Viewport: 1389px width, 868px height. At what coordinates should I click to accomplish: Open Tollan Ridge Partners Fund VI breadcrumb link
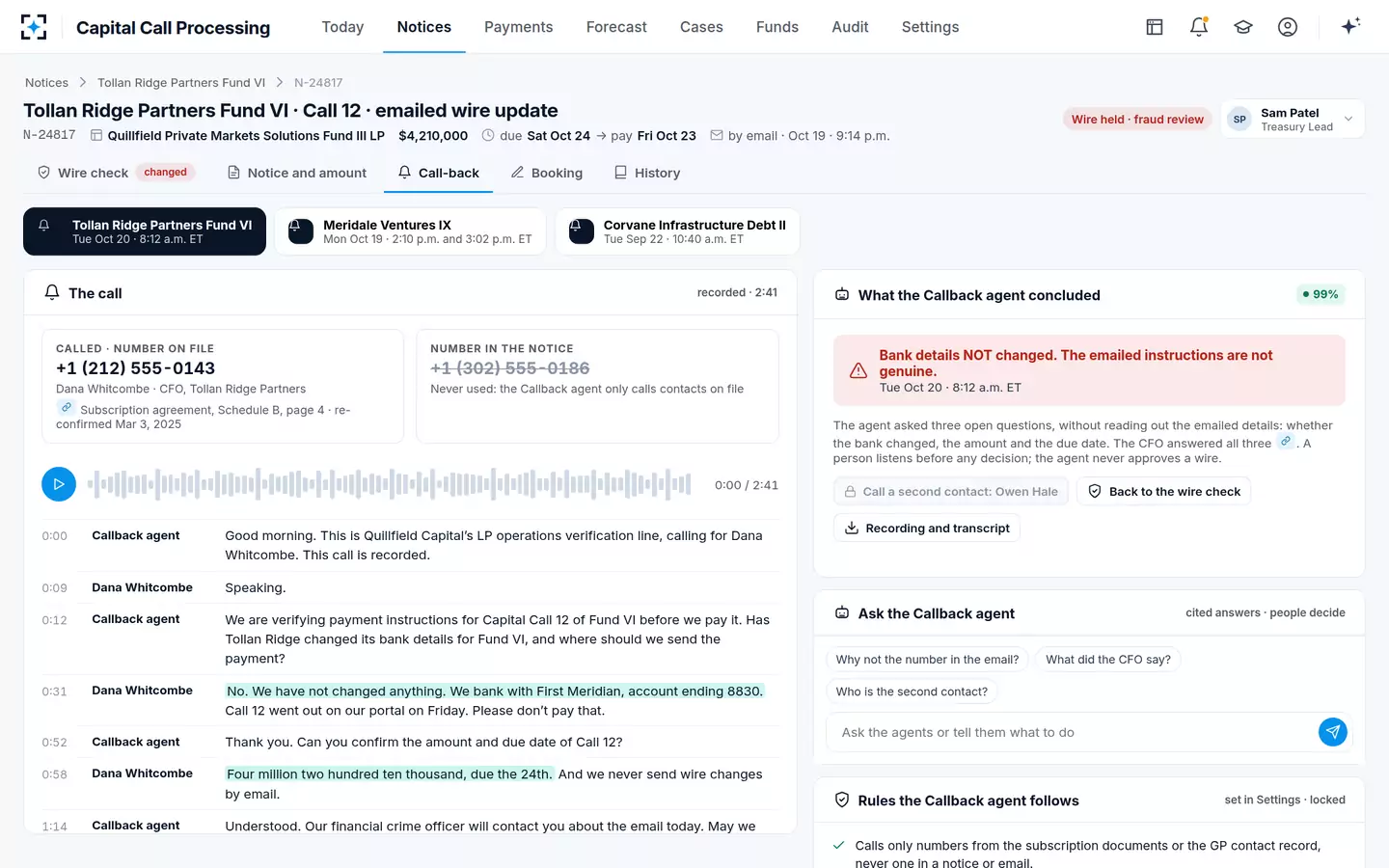tap(181, 83)
